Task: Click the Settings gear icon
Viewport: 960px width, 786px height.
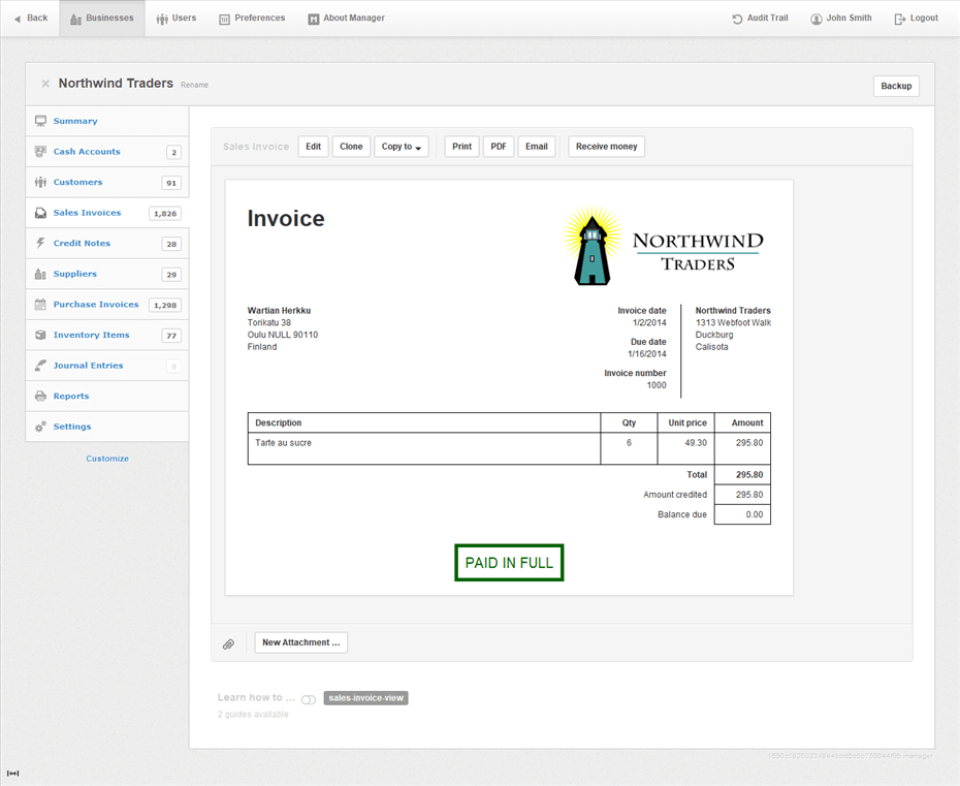Action: 40,426
